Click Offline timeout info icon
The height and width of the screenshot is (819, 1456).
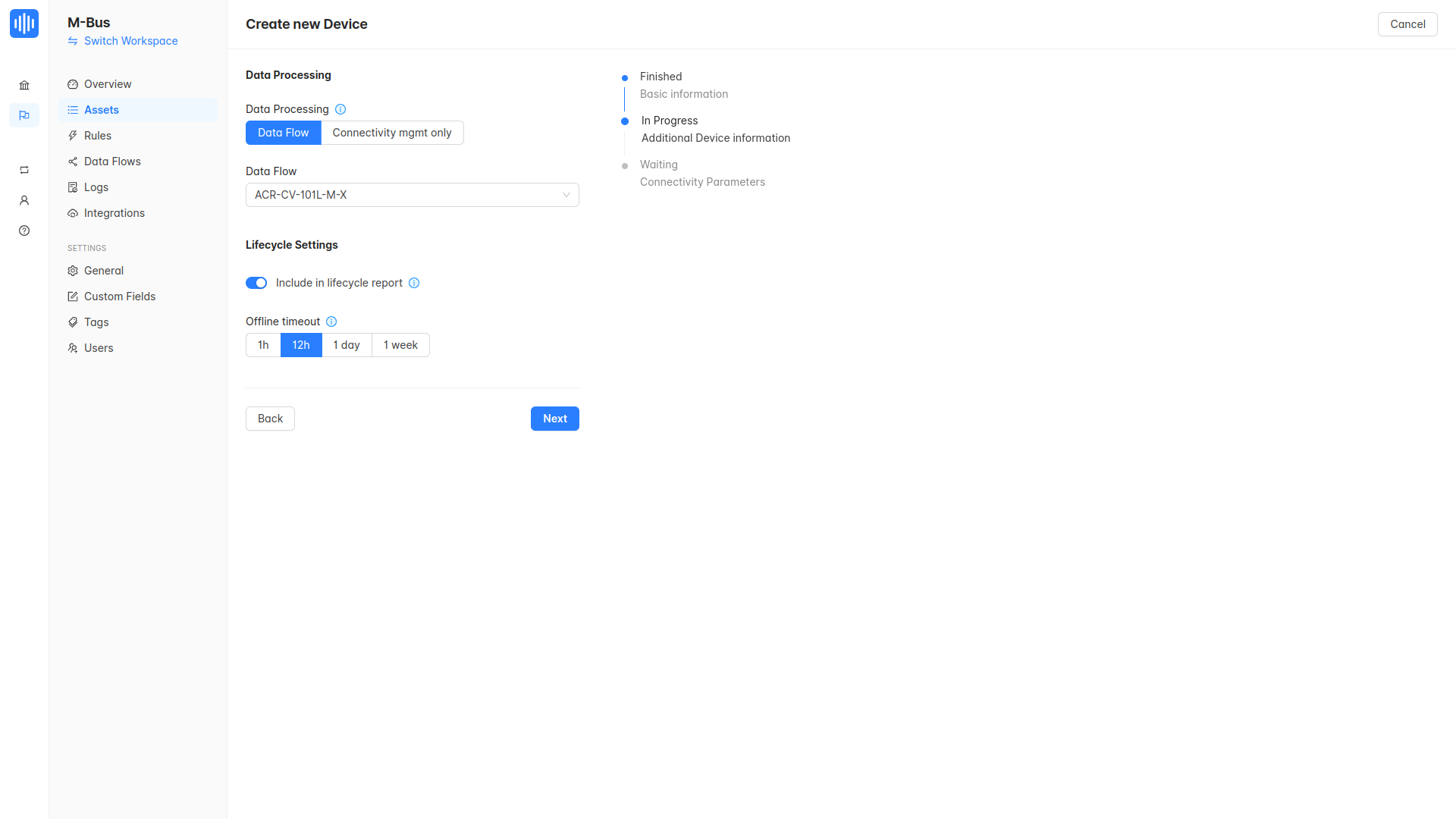click(331, 322)
